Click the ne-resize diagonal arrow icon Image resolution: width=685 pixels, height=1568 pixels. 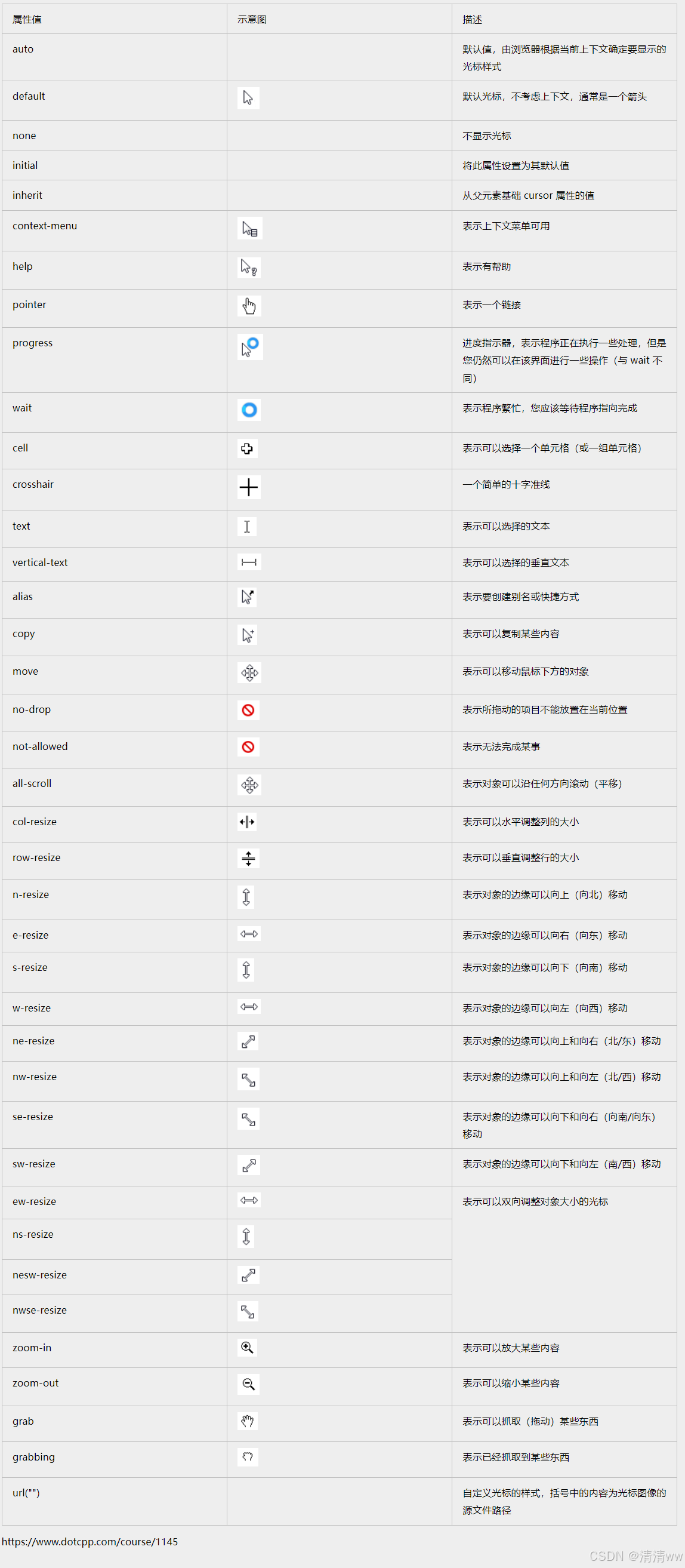point(248,1041)
